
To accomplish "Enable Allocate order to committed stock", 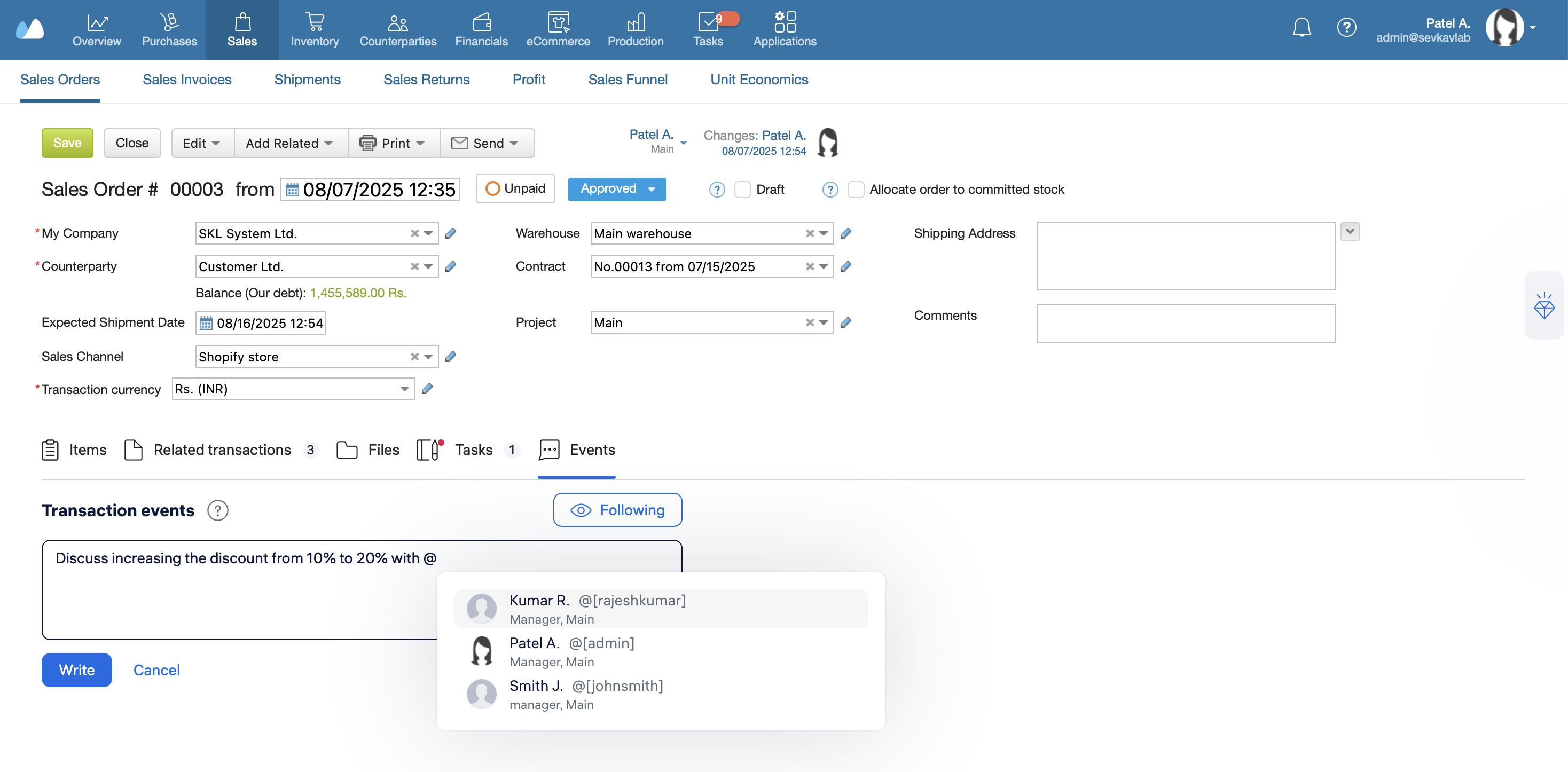I will tap(856, 190).
